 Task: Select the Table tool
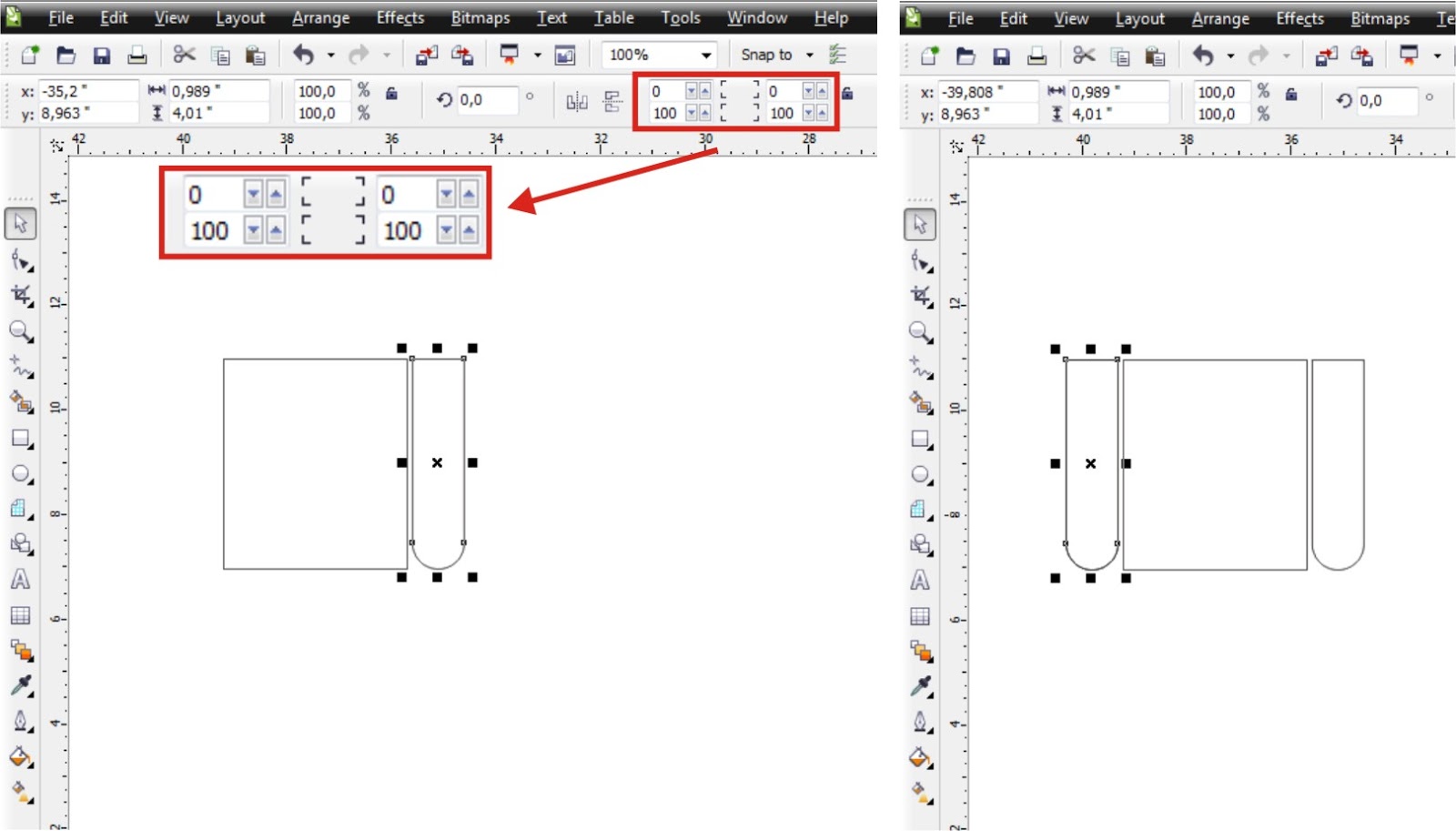click(18, 615)
